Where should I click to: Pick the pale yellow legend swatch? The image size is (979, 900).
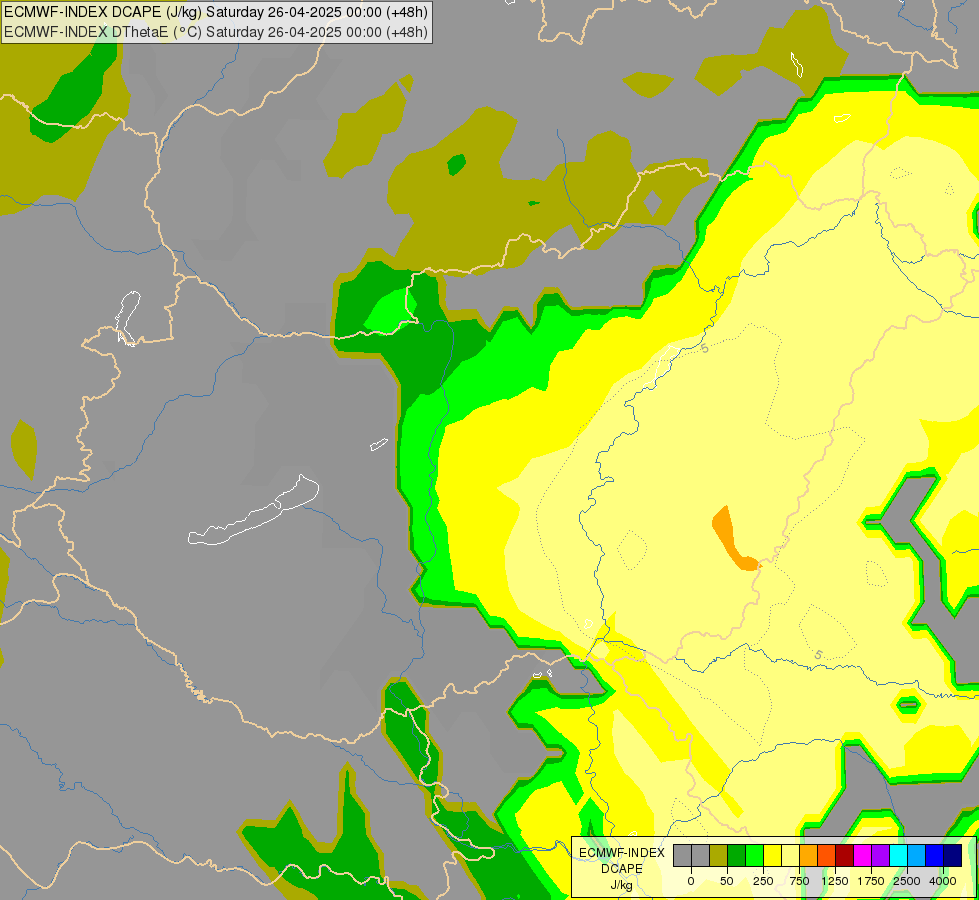[x=790, y=855]
